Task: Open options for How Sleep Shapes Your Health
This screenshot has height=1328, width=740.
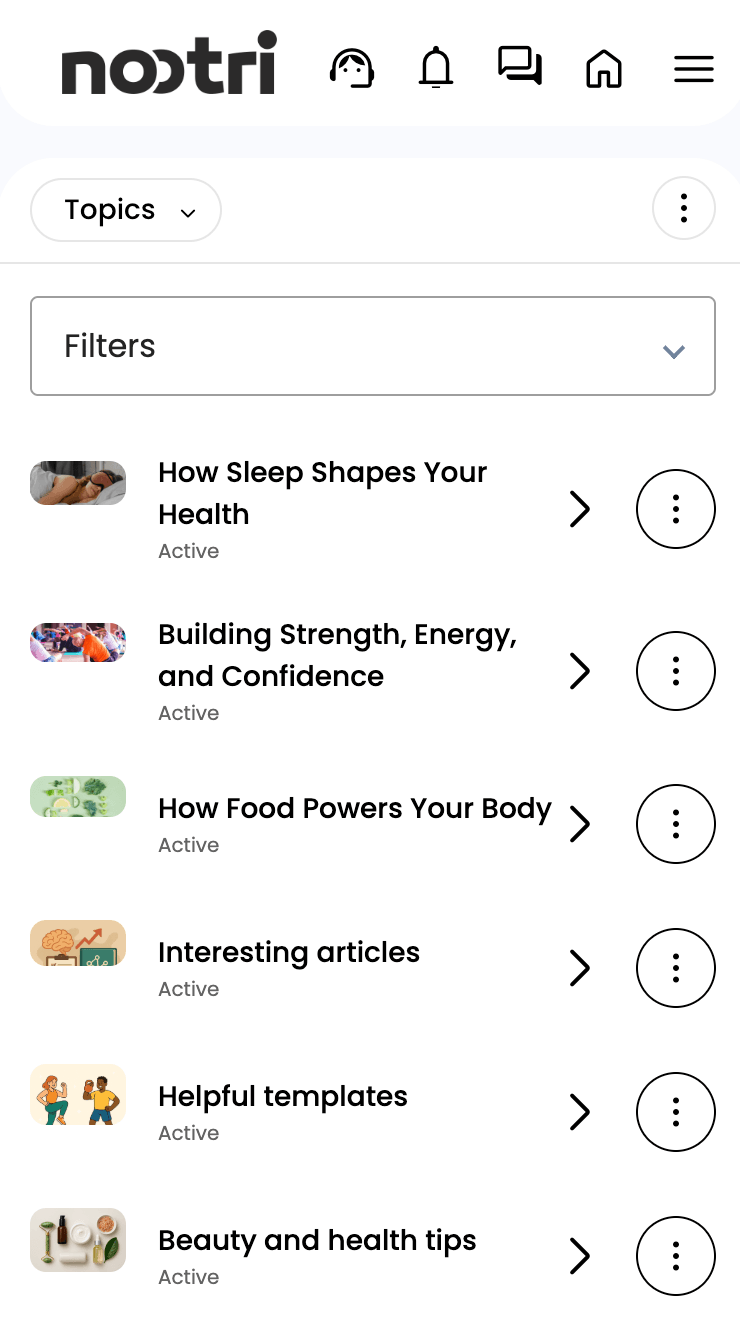Action: click(x=676, y=509)
